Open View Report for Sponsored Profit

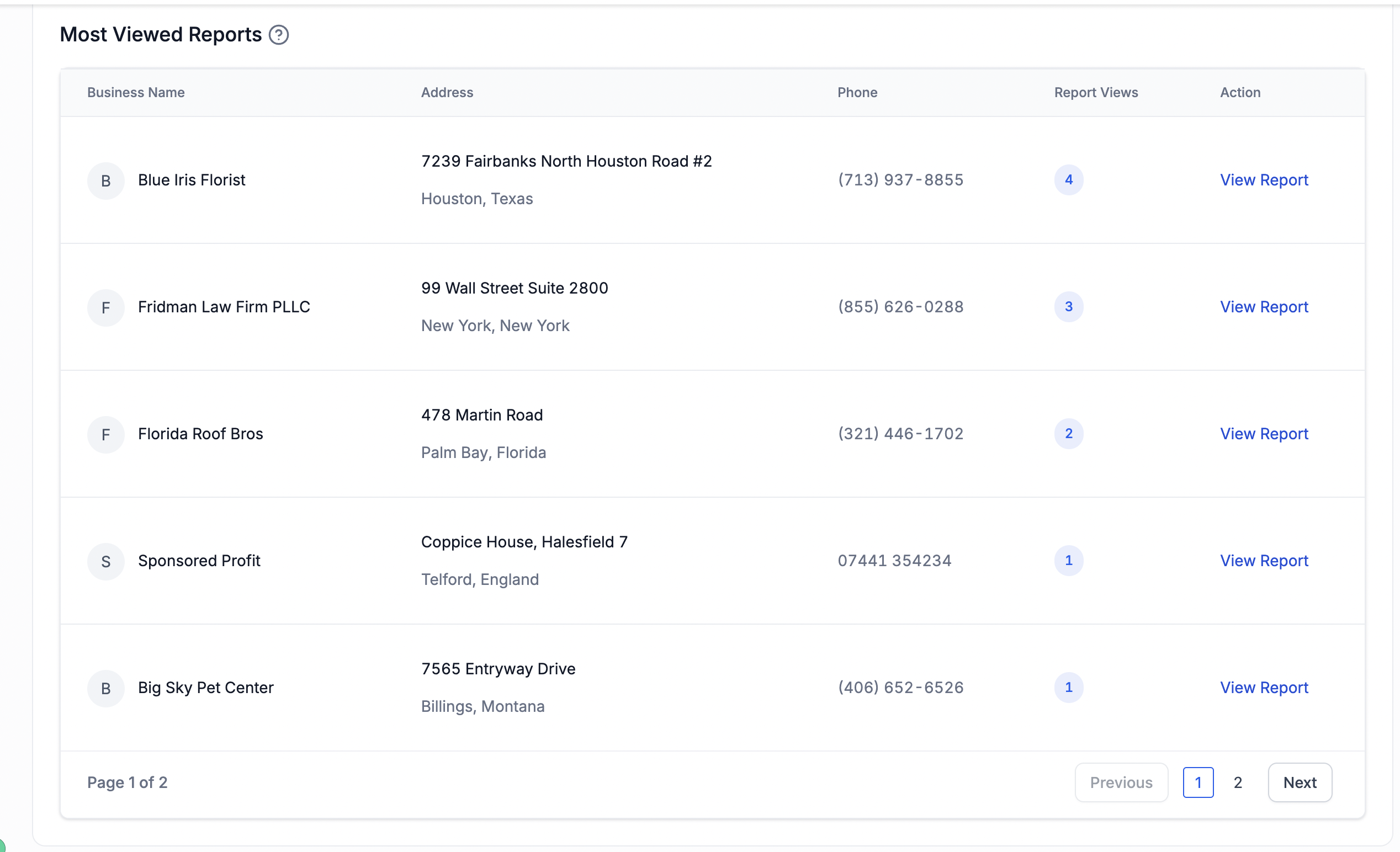click(1264, 561)
